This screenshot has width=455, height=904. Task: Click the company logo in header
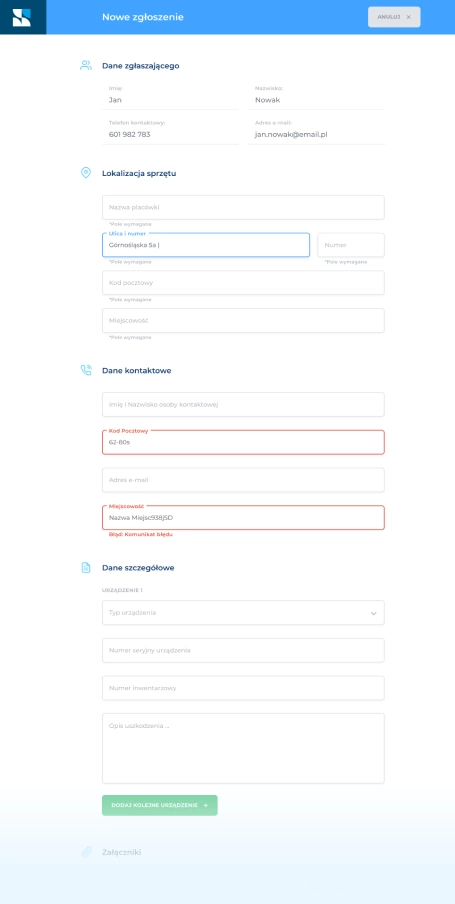22,17
